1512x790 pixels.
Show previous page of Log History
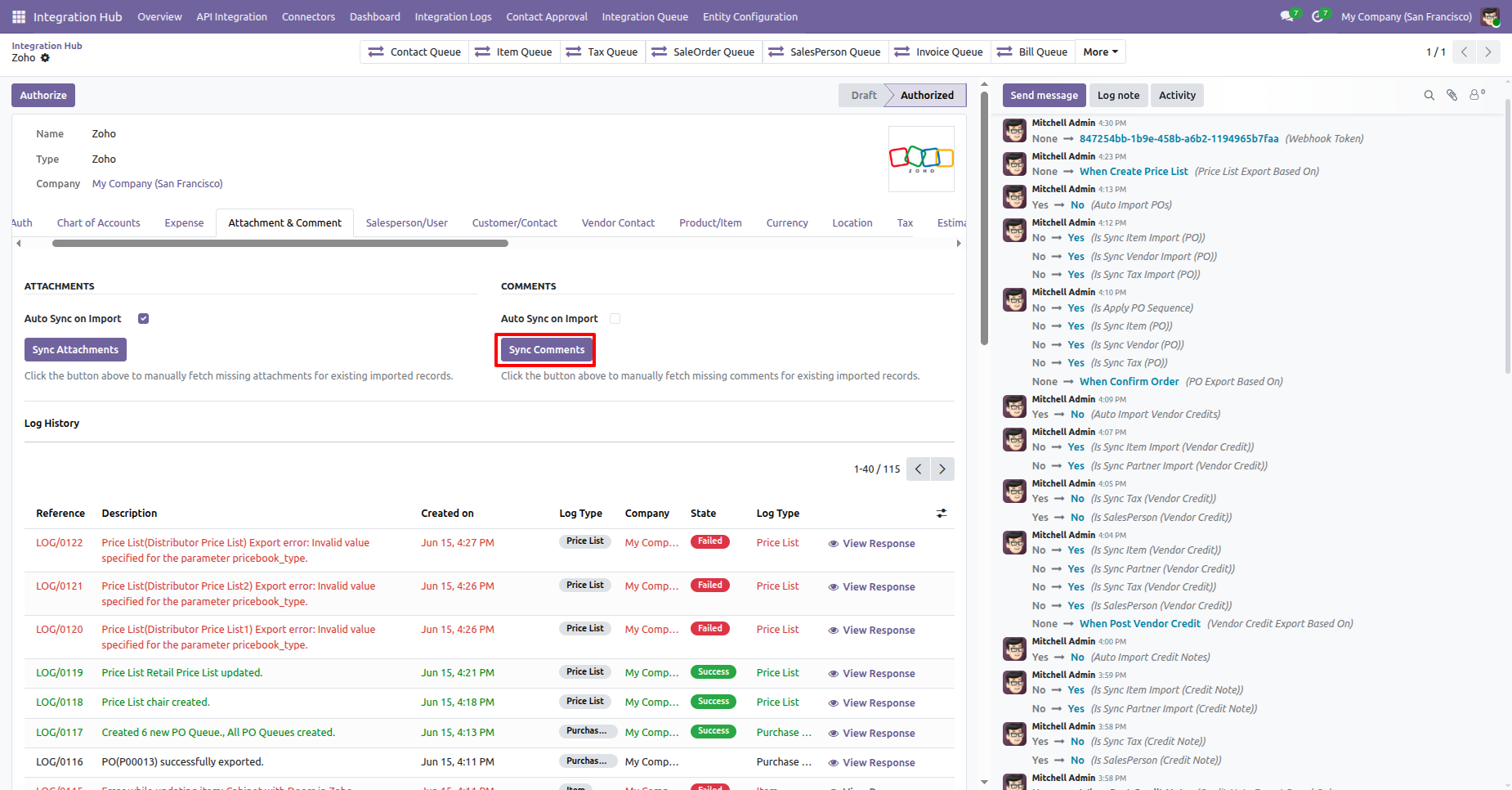click(919, 469)
